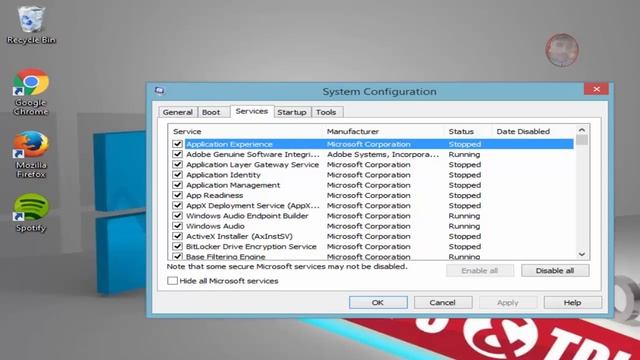Select the Application Identity service name
The height and width of the screenshot is (360, 640).
pyautogui.click(x=223, y=175)
